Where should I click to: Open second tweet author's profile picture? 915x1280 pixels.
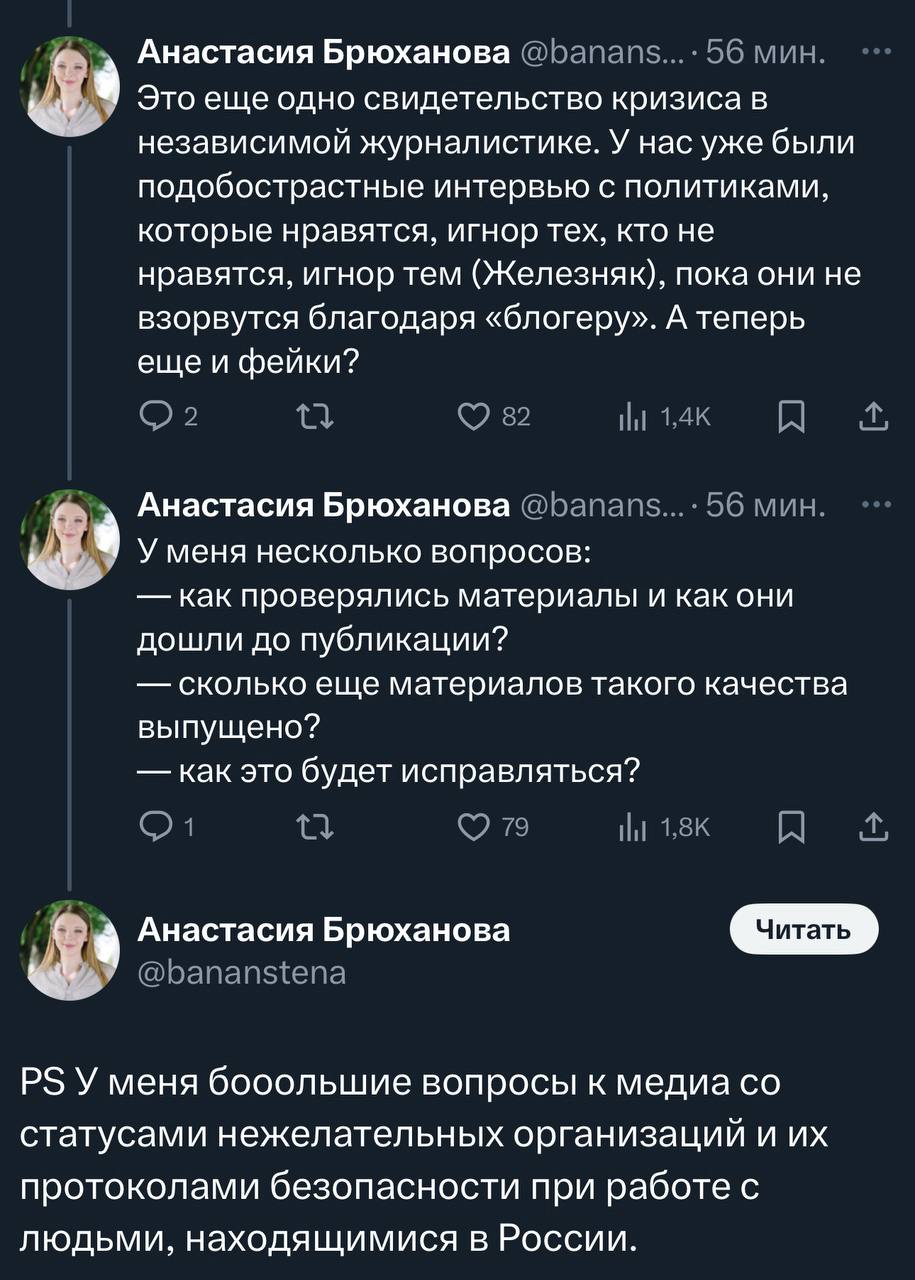click(x=71, y=540)
